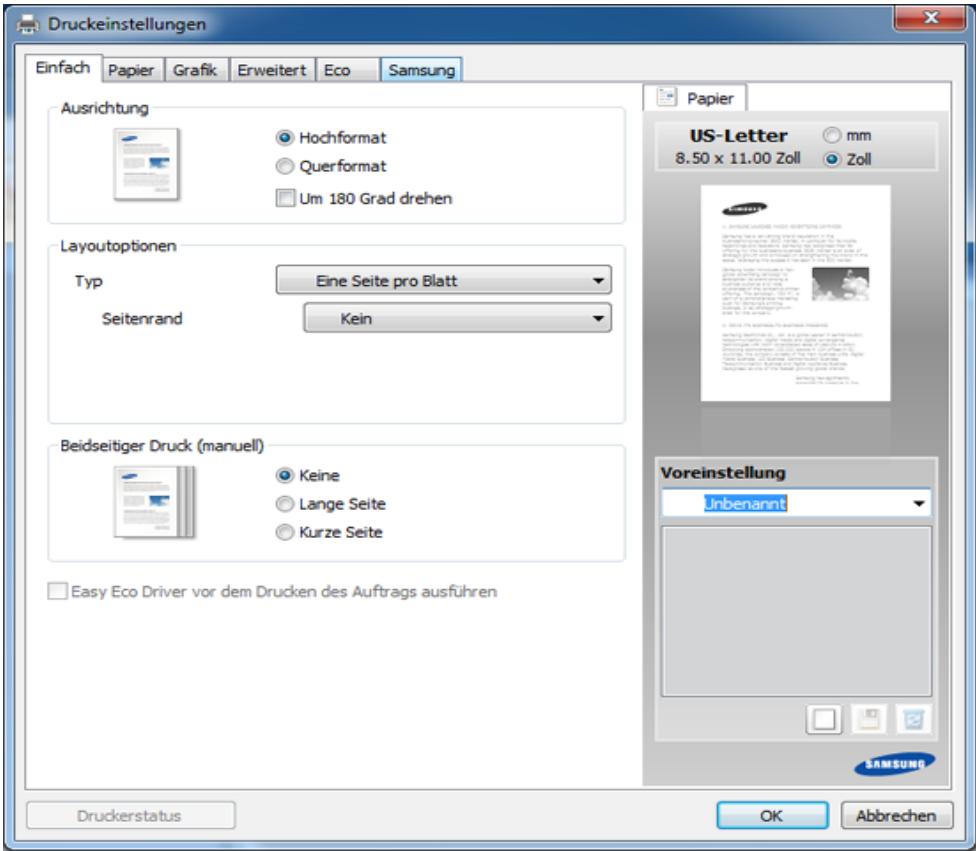Viewport: 976px width, 851px height.
Task: Open the Grafik tab
Action: [195, 70]
